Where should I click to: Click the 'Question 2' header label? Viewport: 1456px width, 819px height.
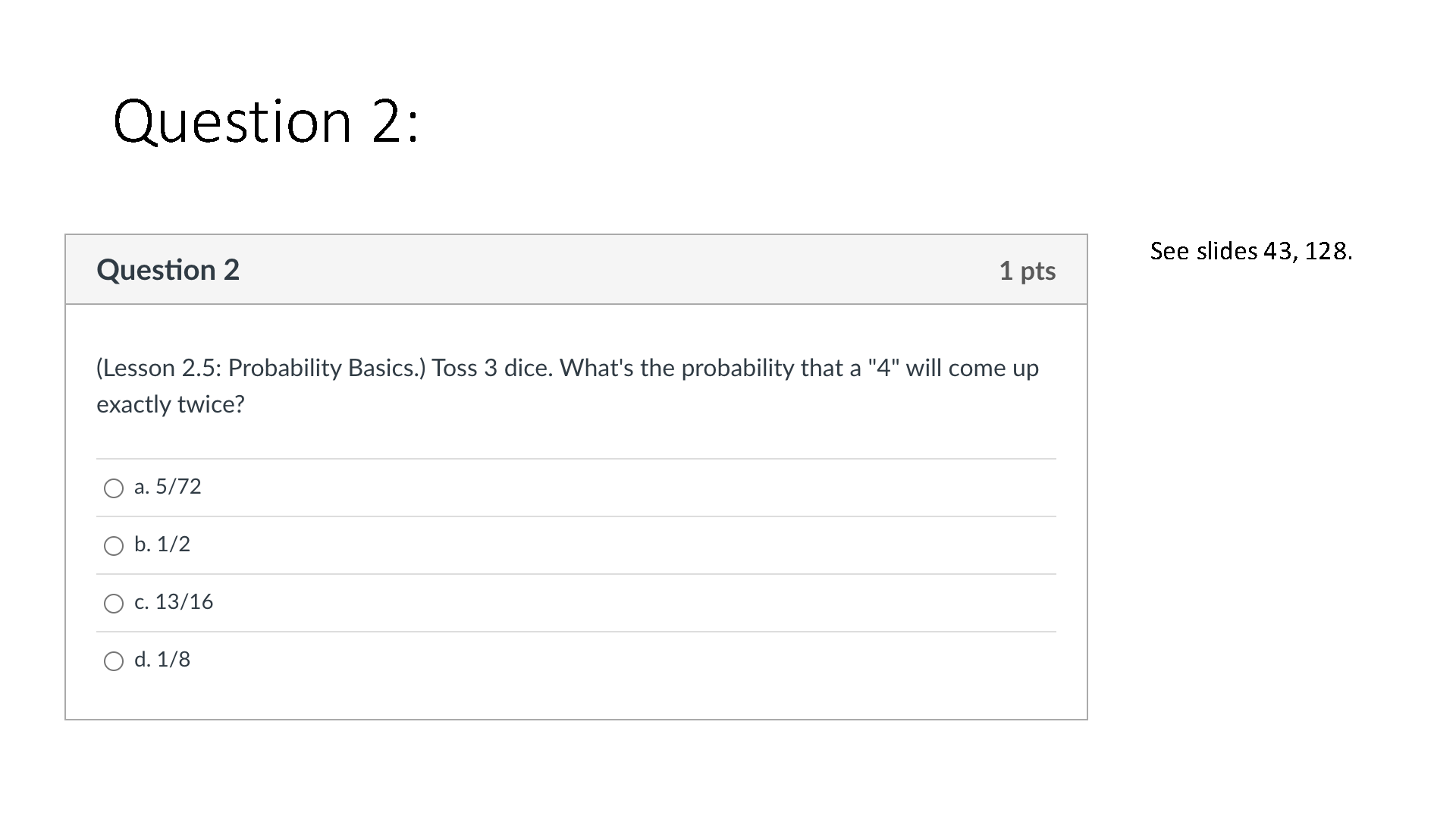tap(168, 270)
